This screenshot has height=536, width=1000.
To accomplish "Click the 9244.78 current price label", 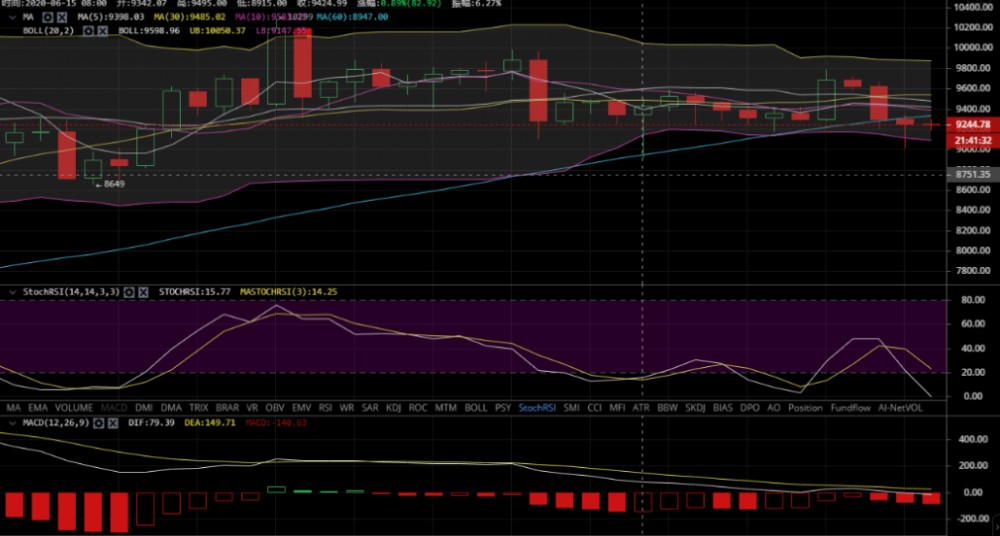I will pos(972,125).
